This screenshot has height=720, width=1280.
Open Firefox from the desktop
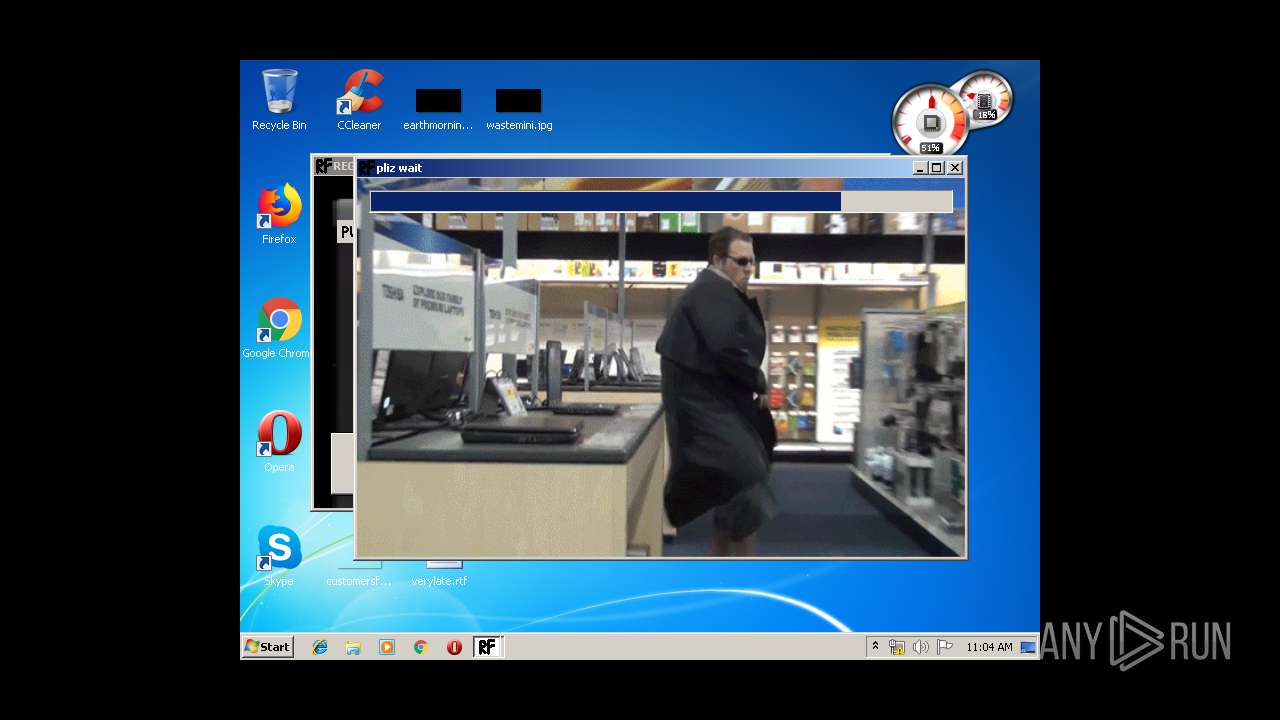[x=279, y=213]
